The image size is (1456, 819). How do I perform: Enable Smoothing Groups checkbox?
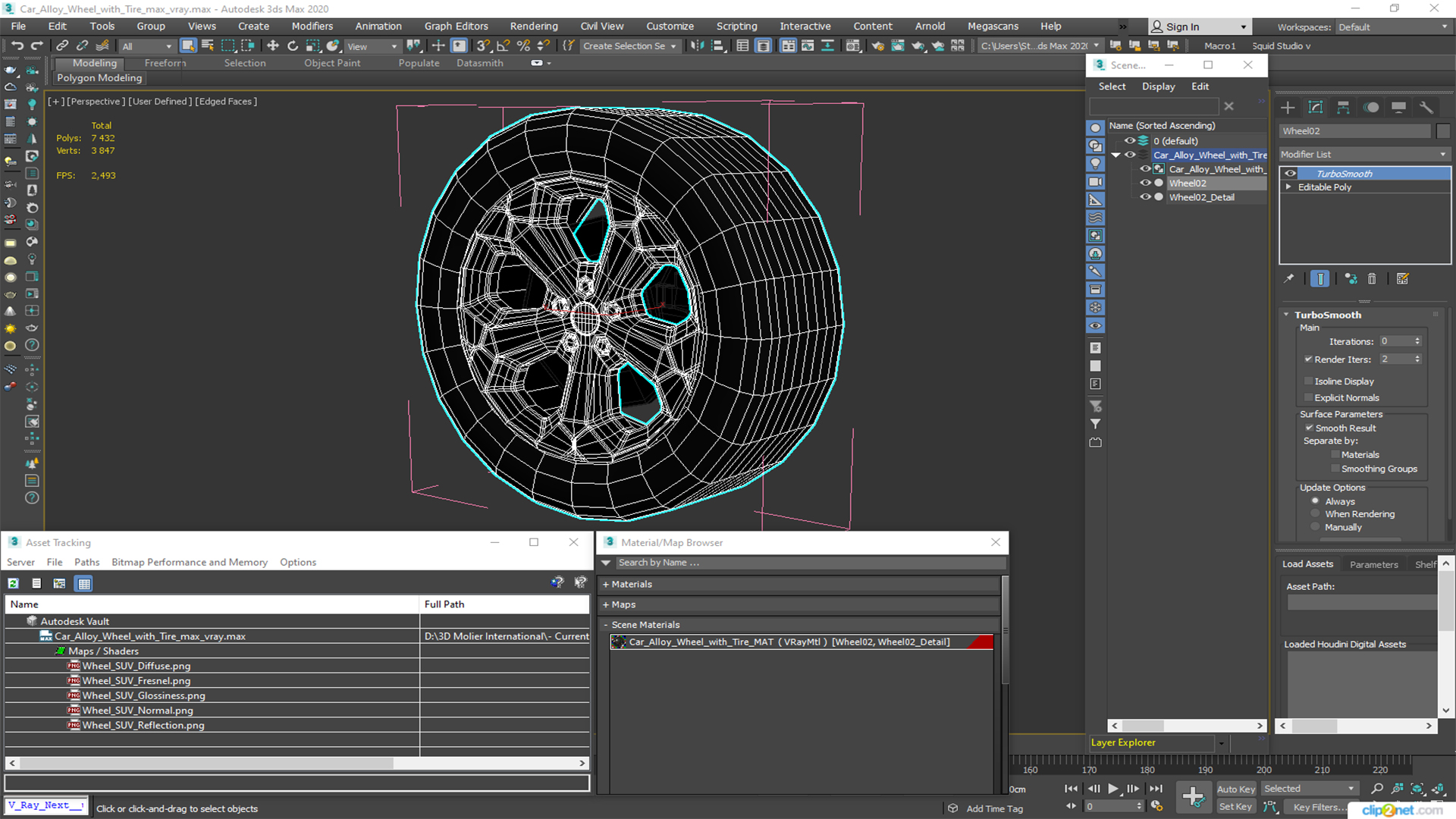[x=1335, y=469]
